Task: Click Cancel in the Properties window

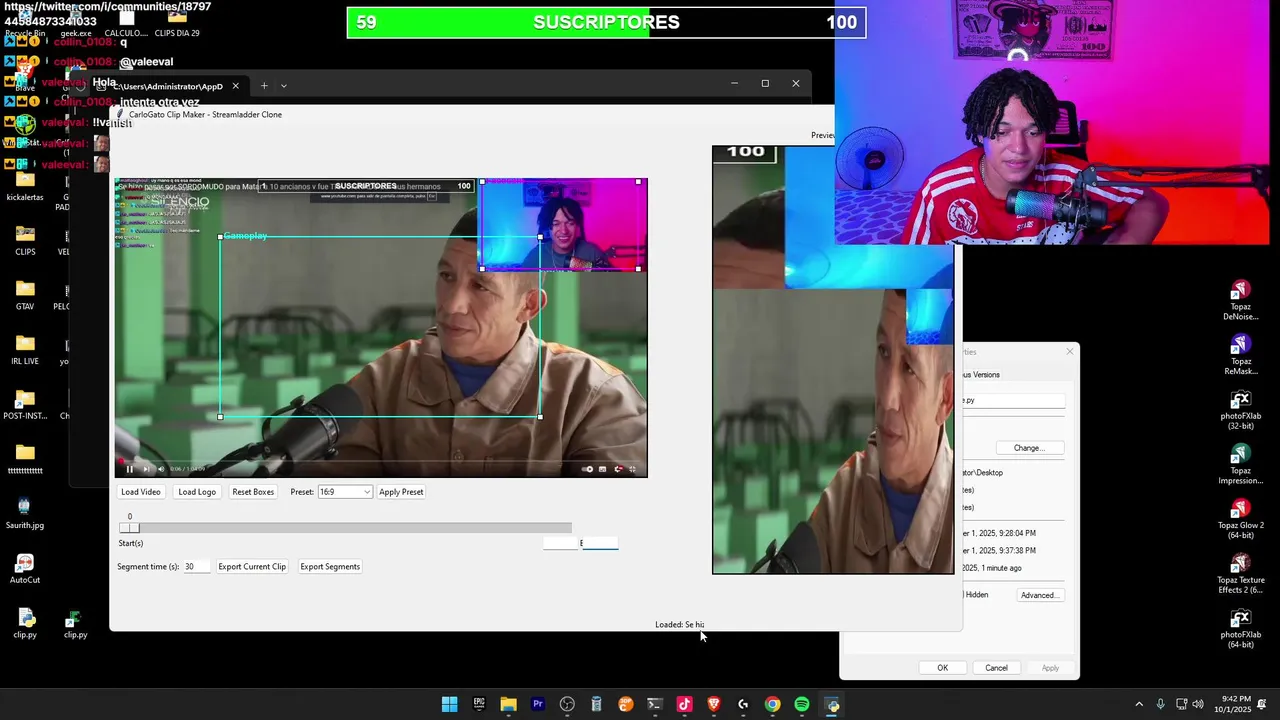Action: point(996,668)
